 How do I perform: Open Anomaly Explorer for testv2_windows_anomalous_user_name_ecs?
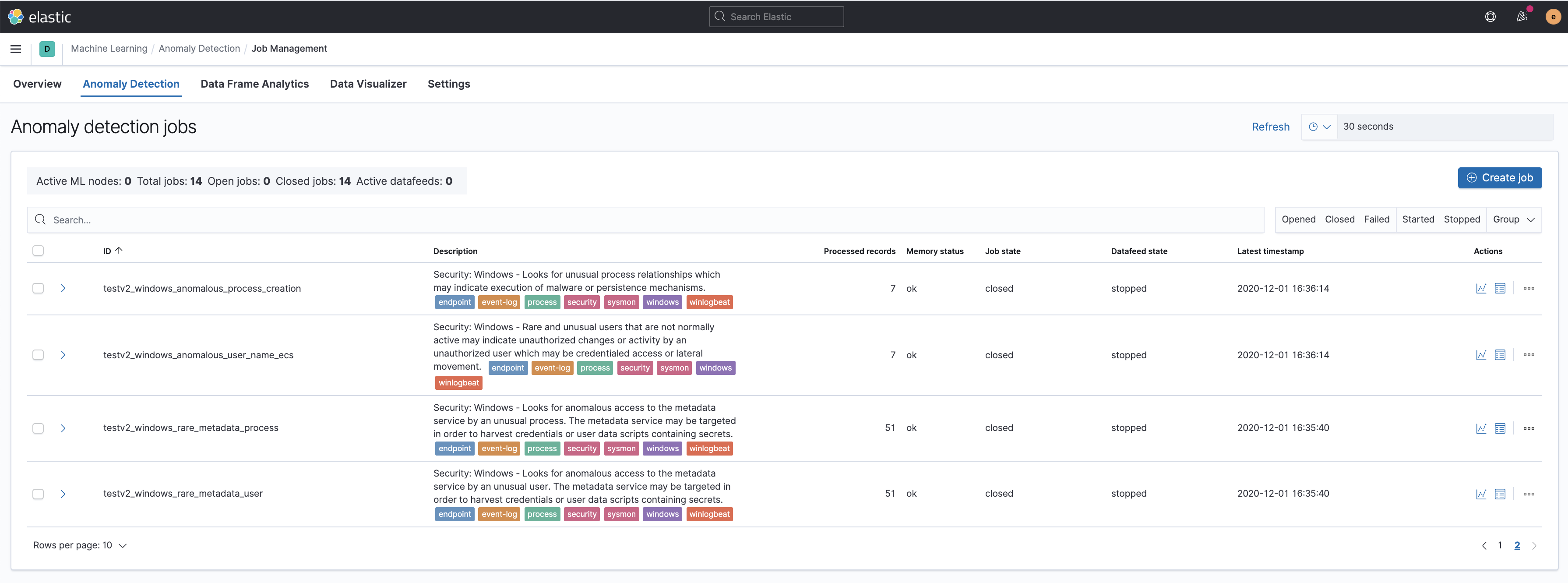(x=1500, y=354)
